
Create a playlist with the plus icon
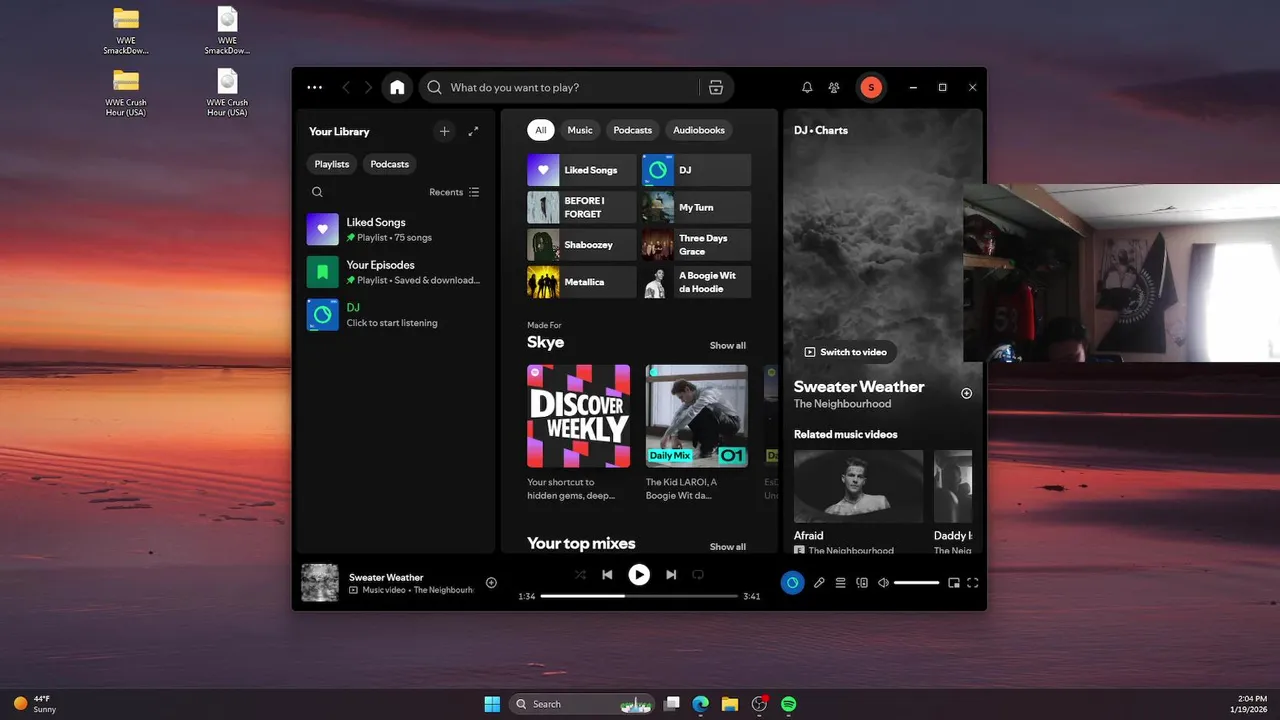(x=445, y=131)
